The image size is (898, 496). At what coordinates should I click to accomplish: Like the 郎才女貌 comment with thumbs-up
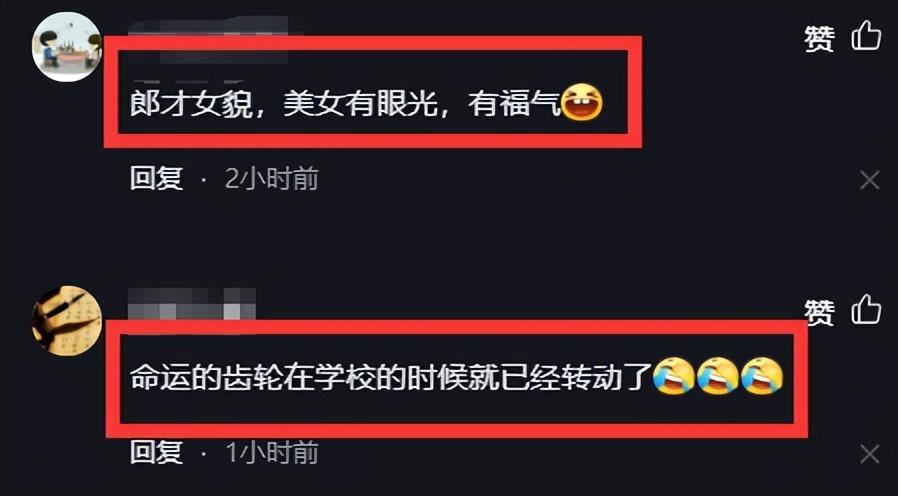[866, 36]
